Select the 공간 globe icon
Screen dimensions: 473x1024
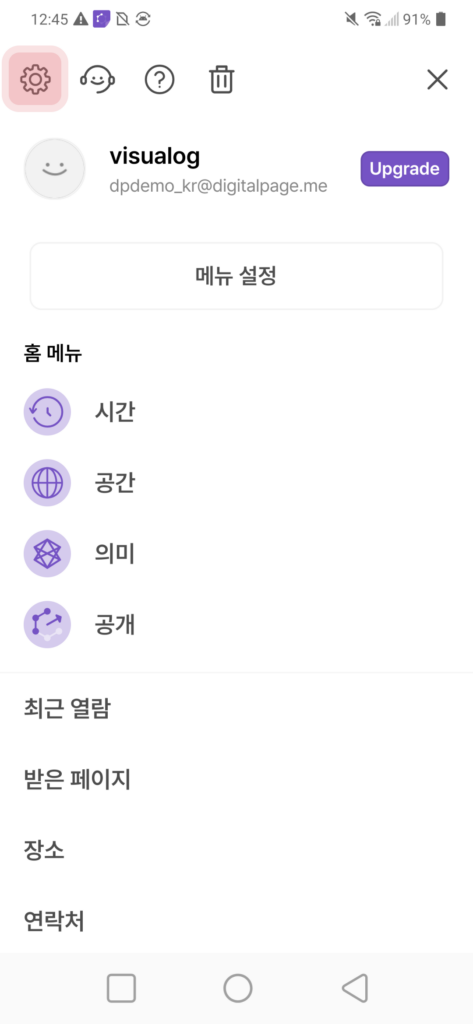(x=47, y=483)
